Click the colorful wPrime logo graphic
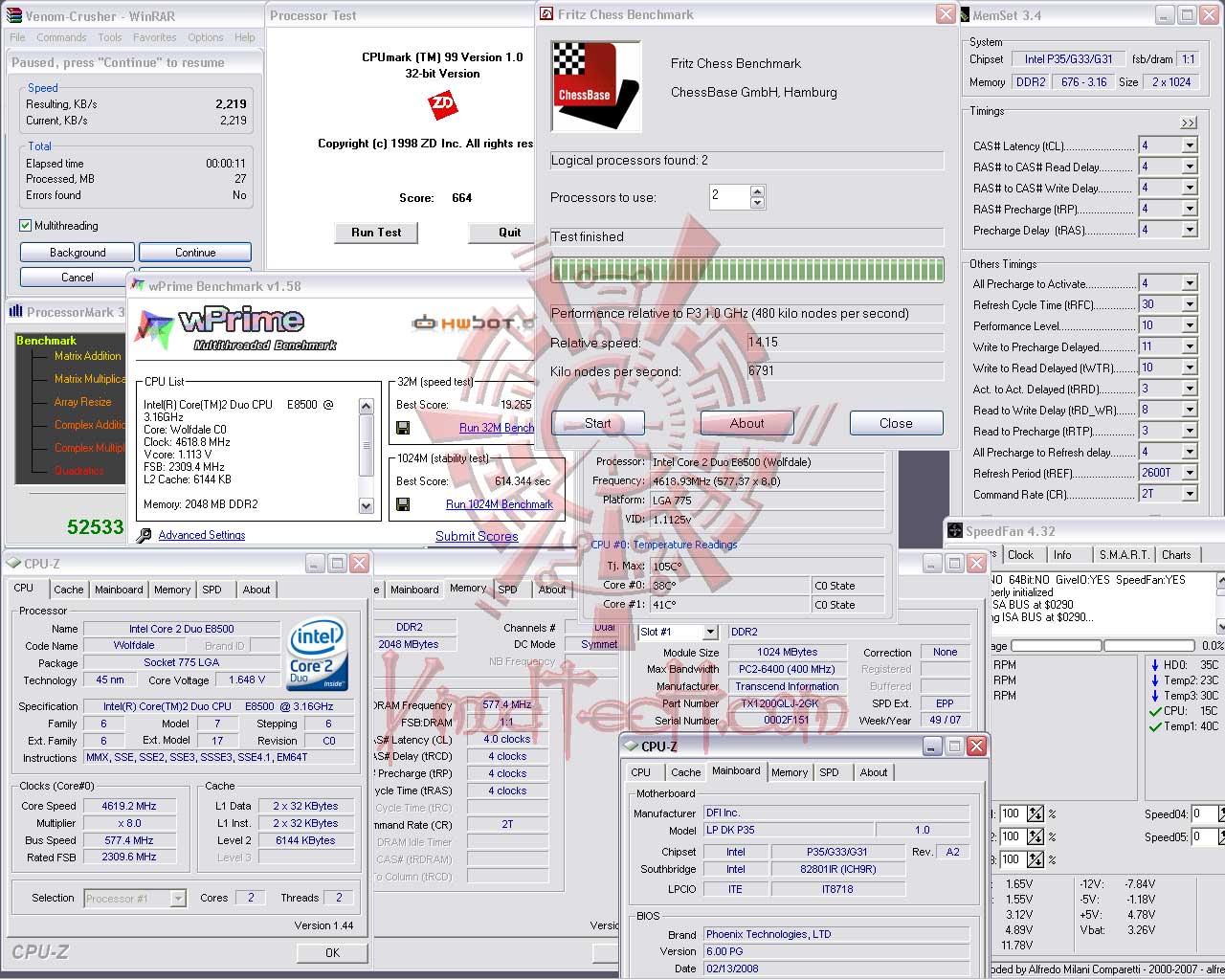Viewport: 1225px width, 980px height. (153, 327)
